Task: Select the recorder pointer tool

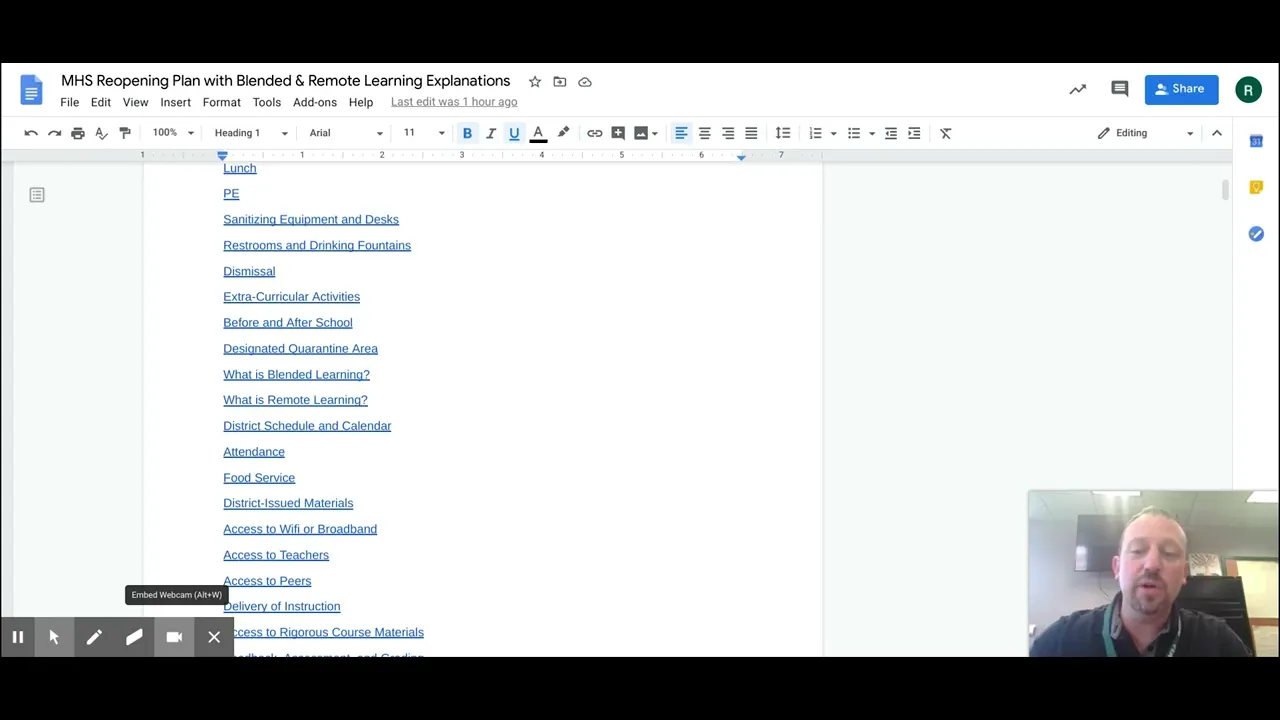Action: [x=54, y=637]
